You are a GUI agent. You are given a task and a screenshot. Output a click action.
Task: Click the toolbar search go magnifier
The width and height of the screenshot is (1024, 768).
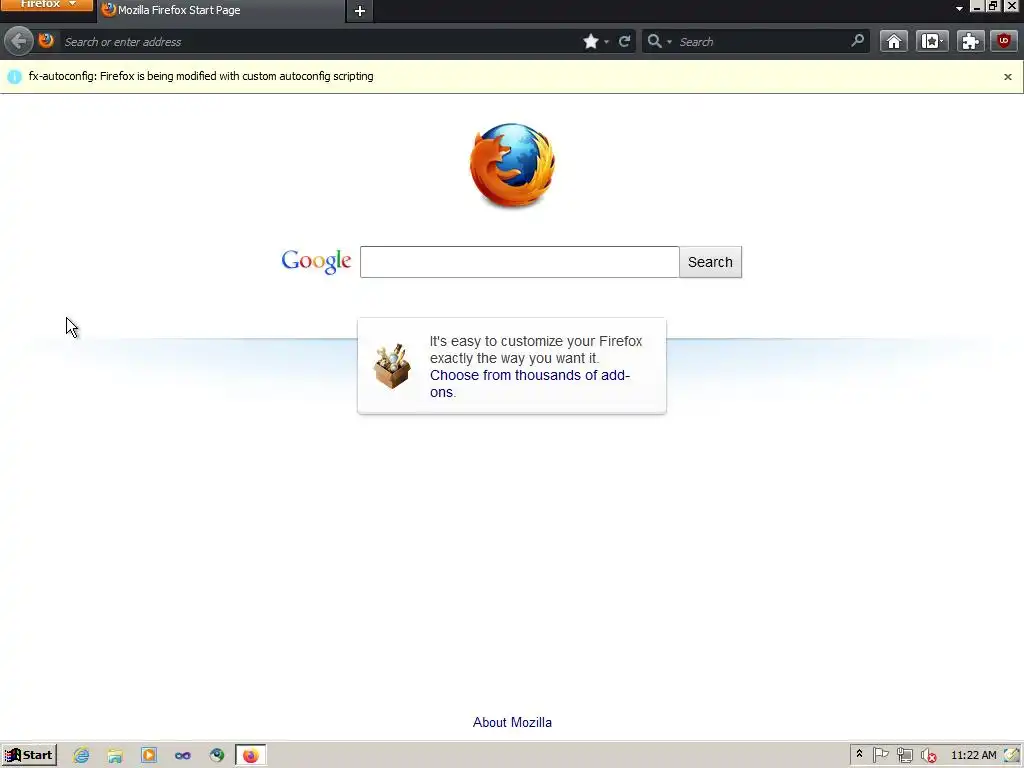click(857, 41)
